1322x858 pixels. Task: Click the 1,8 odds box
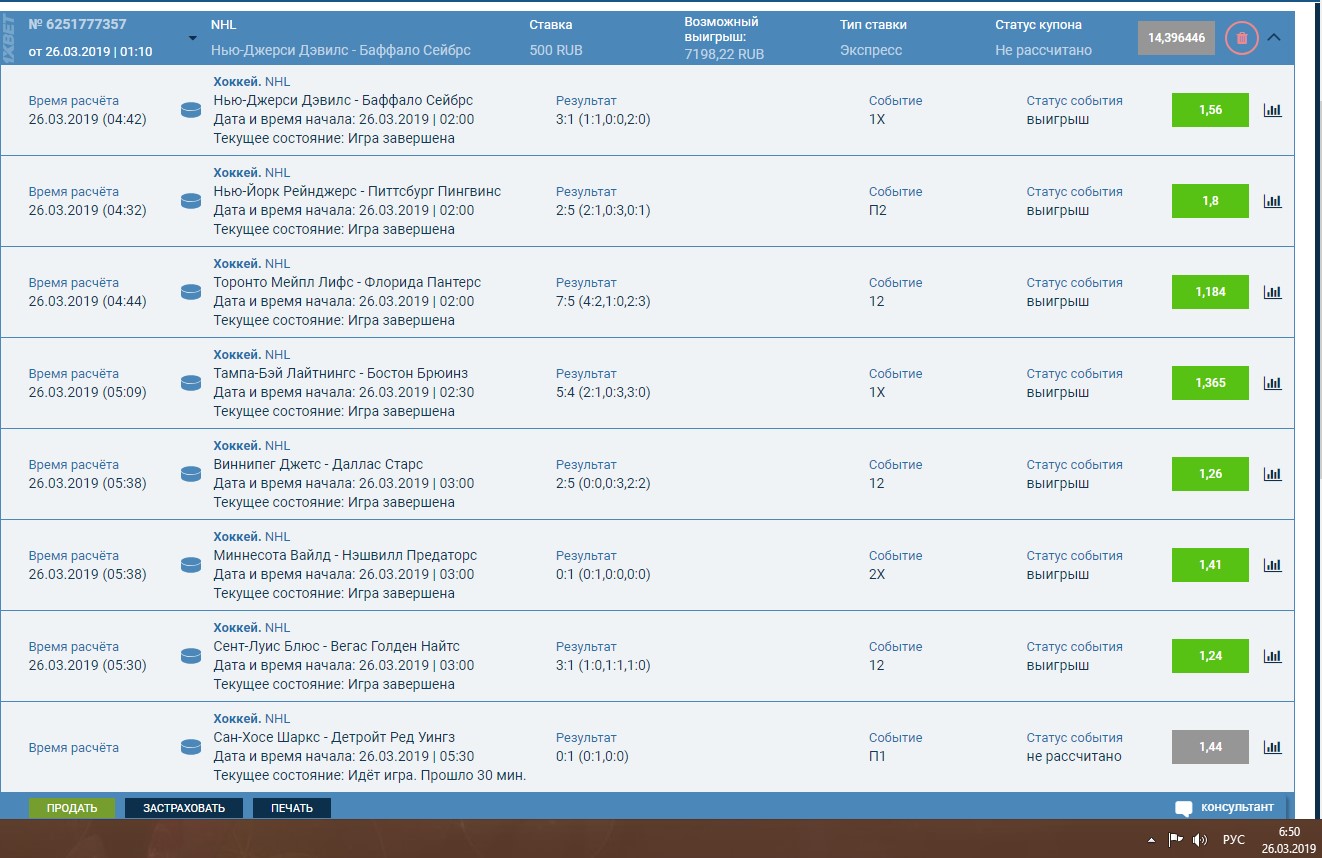pos(1210,201)
